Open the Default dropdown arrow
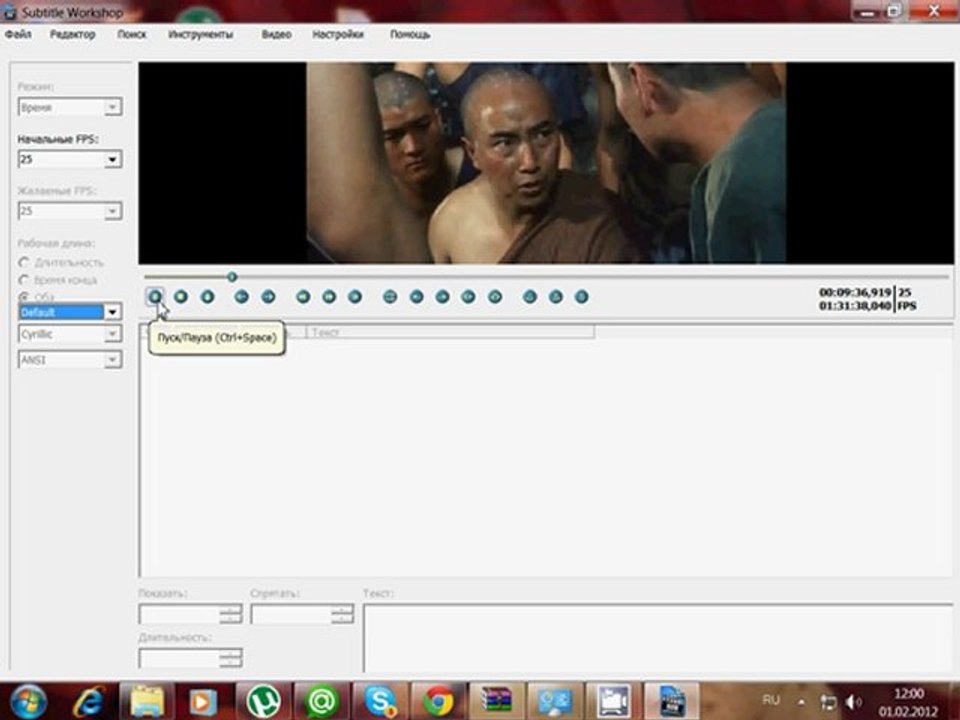Screen dimensions: 960x720 point(112,312)
